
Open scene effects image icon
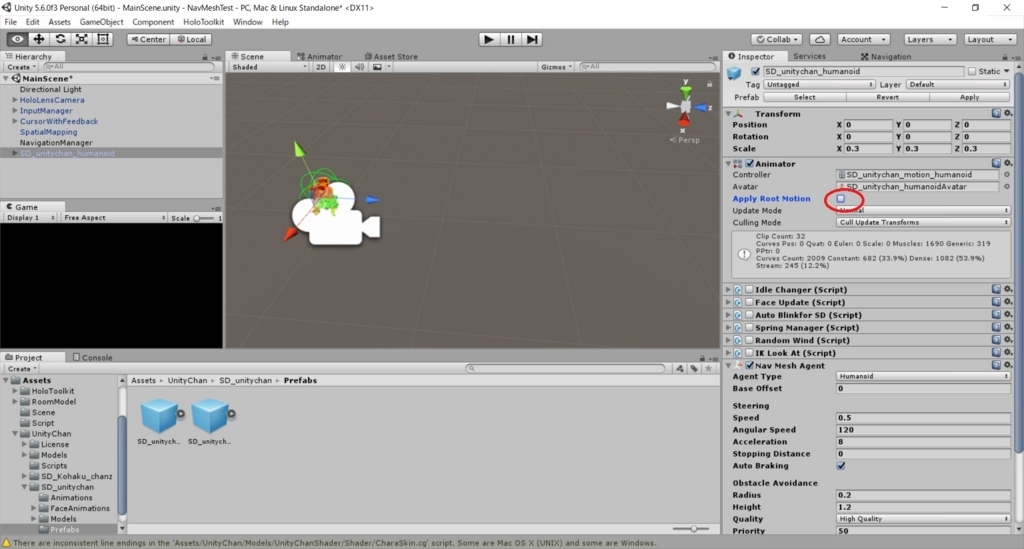pyautogui.click(x=377, y=67)
